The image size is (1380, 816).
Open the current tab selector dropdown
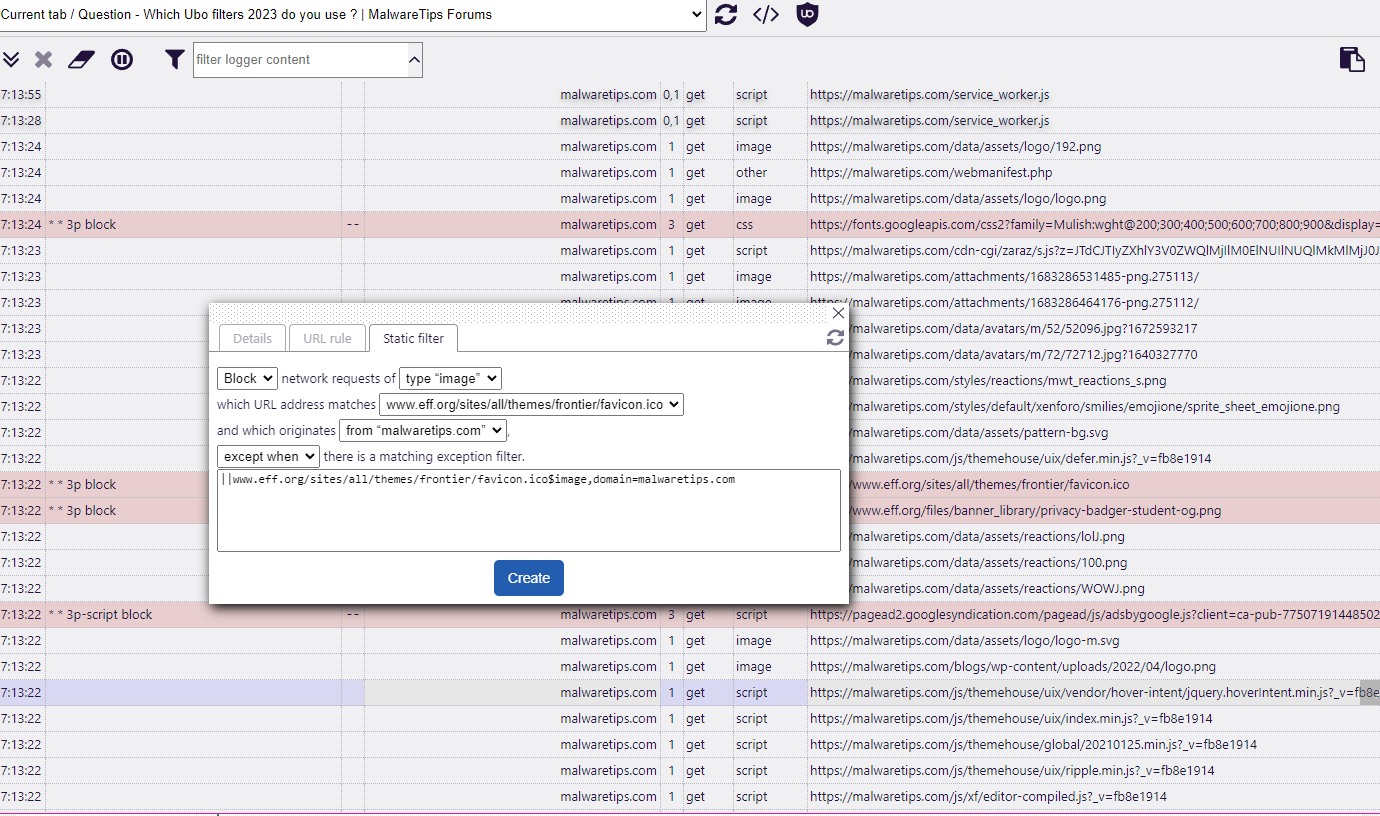(x=353, y=15)
